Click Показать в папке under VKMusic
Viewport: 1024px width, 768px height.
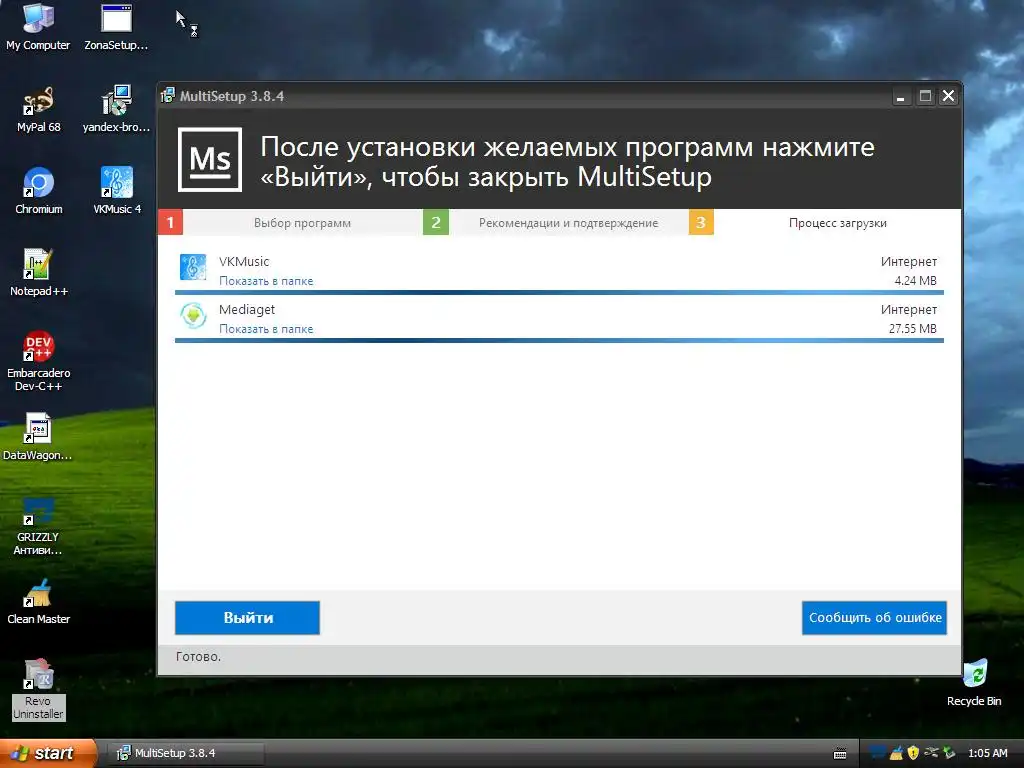(x=266, y=281)
